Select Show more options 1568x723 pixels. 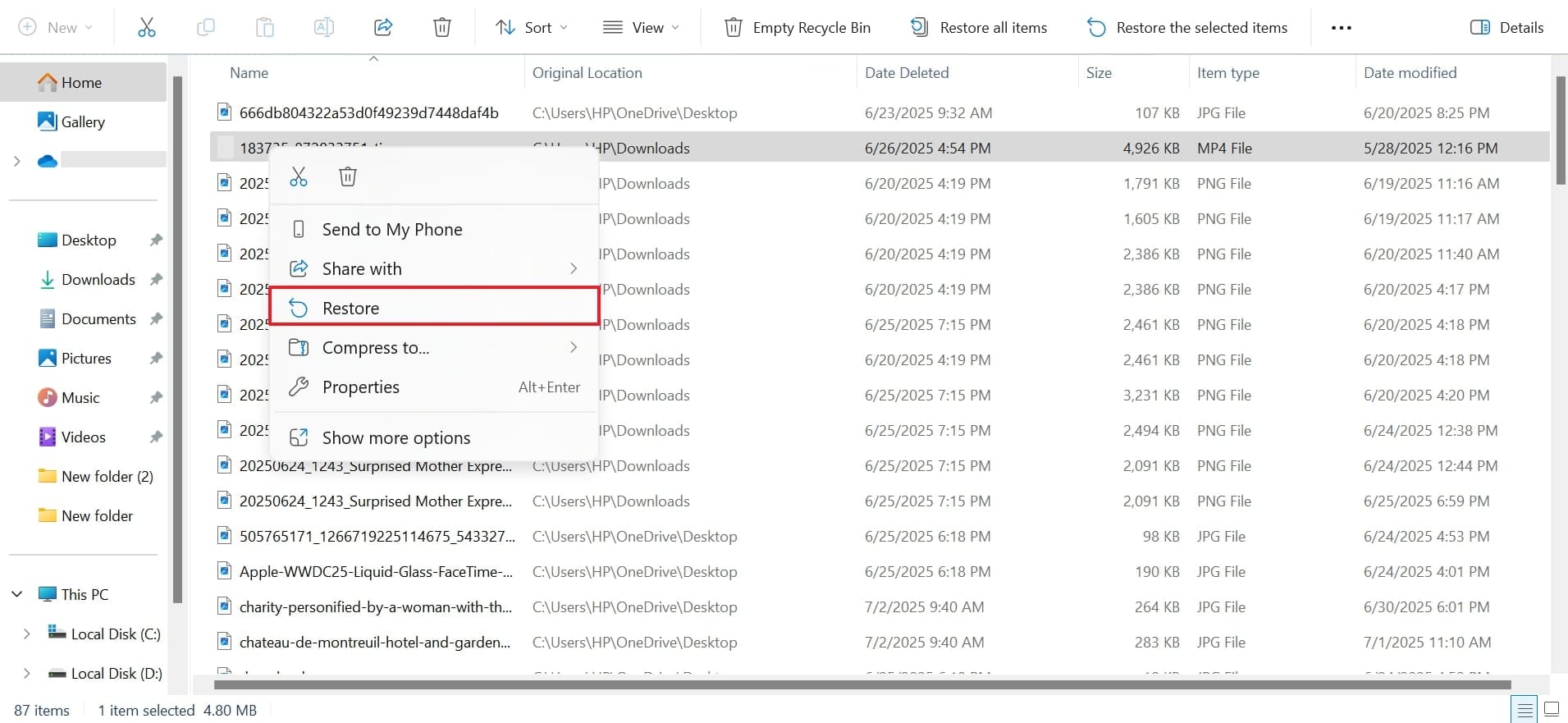click(x=434, y=437)
